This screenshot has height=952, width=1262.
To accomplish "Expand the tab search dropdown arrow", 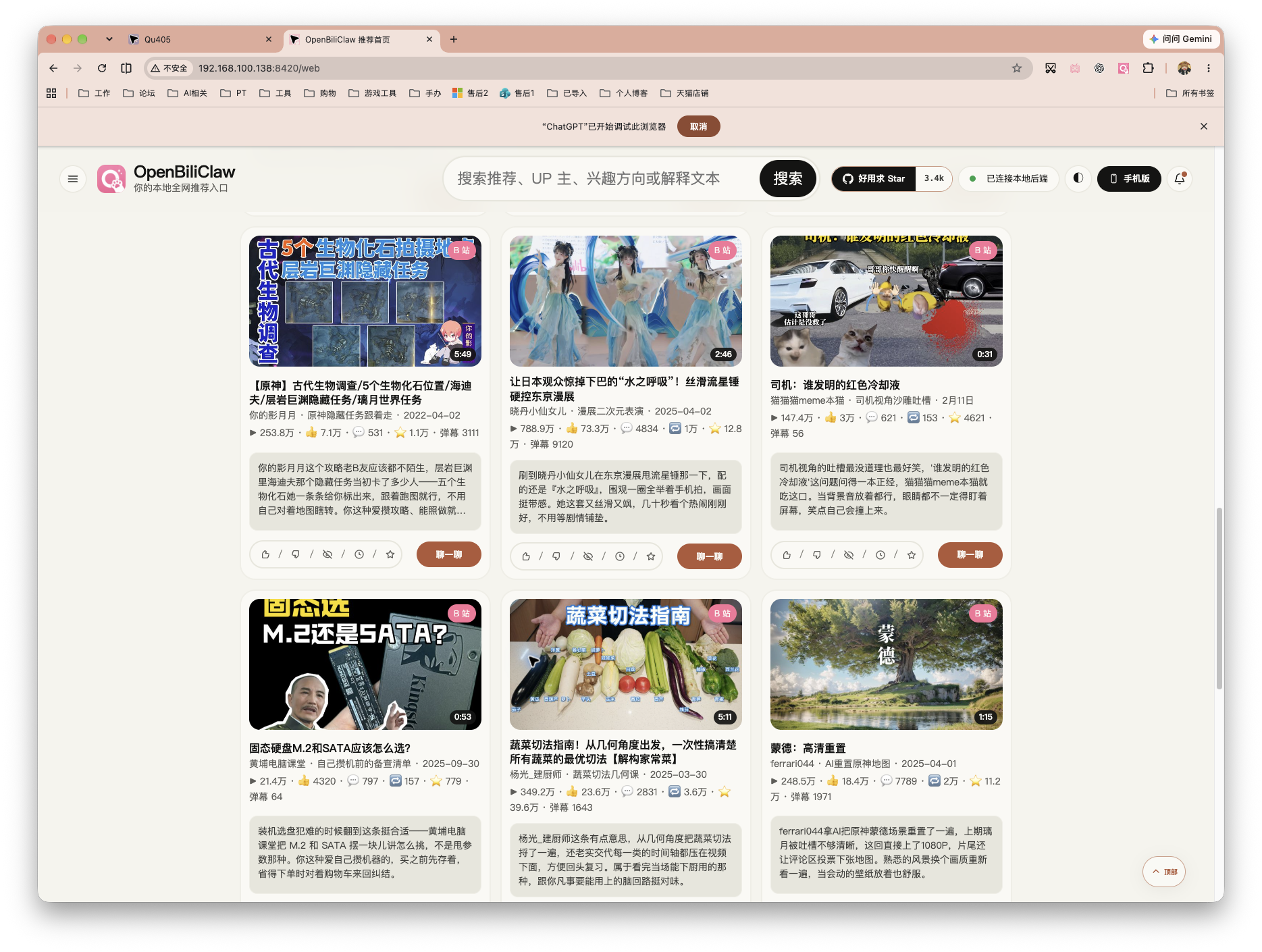I will [109, 39].
